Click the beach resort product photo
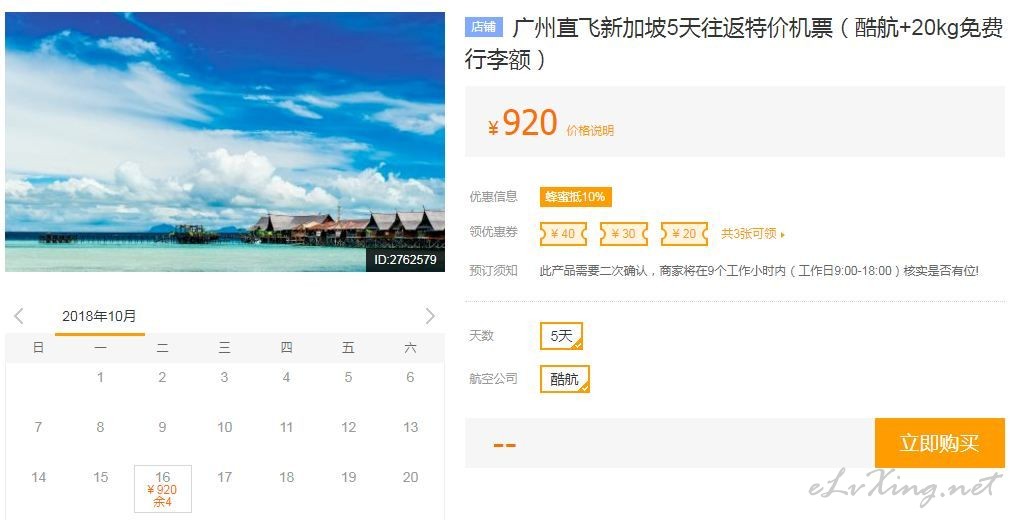Viewport: 1013px width, 520px height. pos(225,142)
